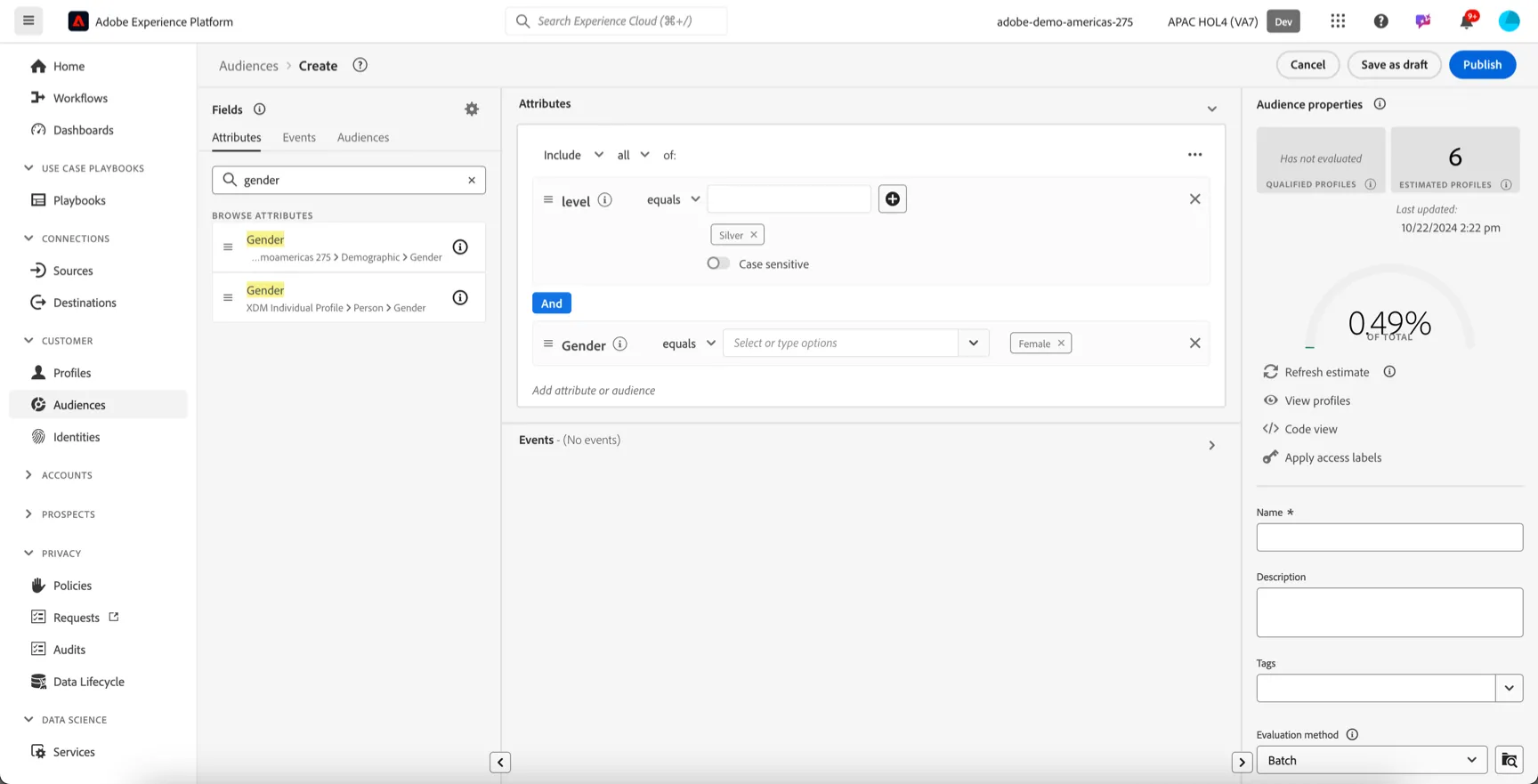The image size is (1538, 784).
Task: Collapse the Privacy navigation section
Action: 28,554
